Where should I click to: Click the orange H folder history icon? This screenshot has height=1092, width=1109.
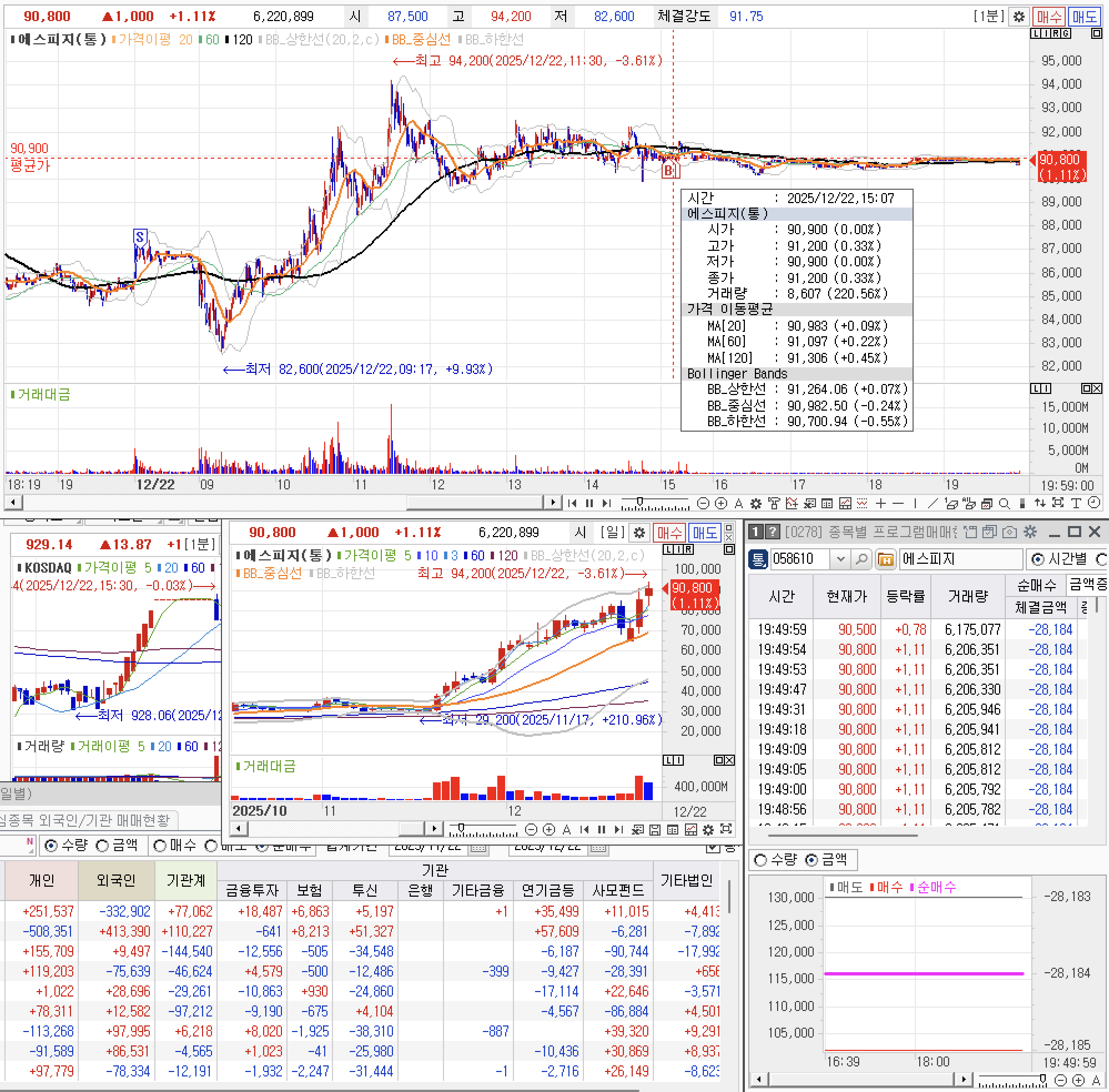(885, 559)
